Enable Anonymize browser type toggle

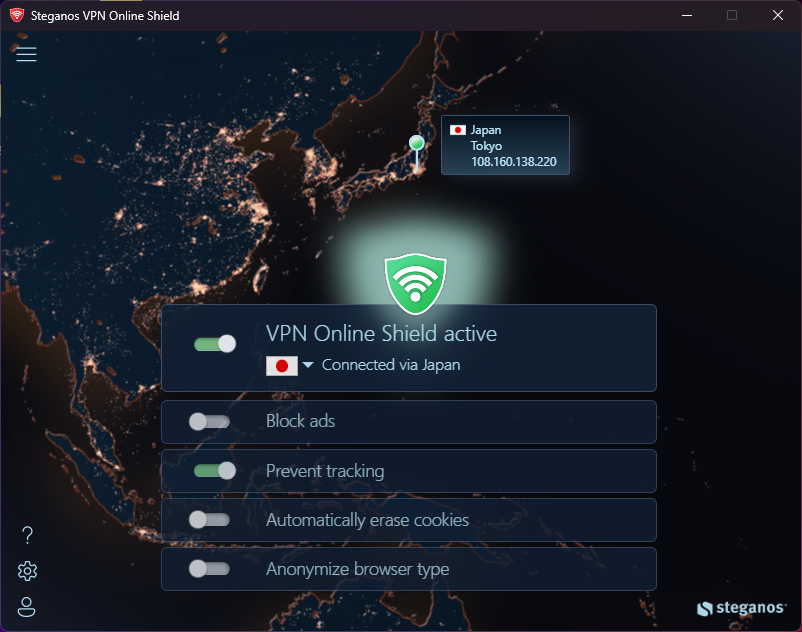[x=209, y=568]
